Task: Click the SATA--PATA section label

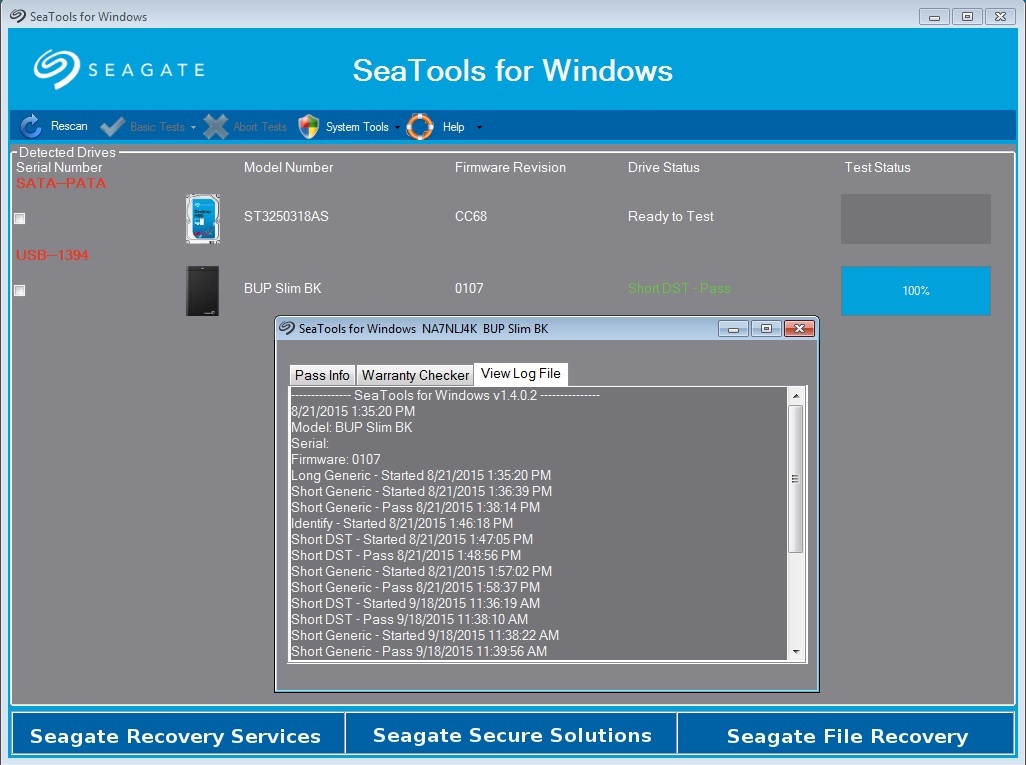Action: tap(62, 183)
